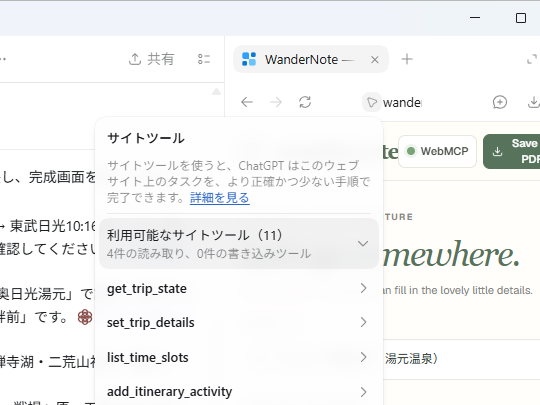Viewport: 540px width, 405px height.
Task: Click the expand panel icon
Action: (532, 59)
